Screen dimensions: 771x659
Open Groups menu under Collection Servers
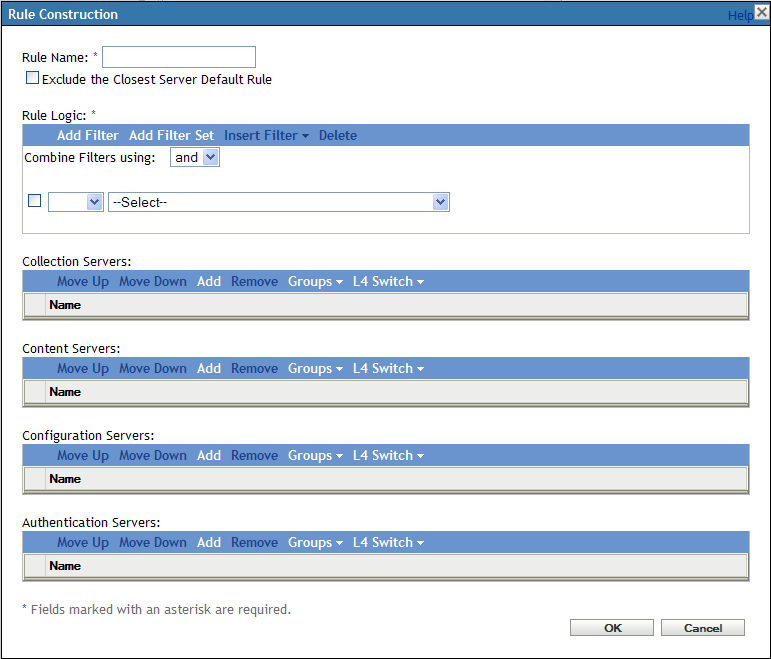315,281
